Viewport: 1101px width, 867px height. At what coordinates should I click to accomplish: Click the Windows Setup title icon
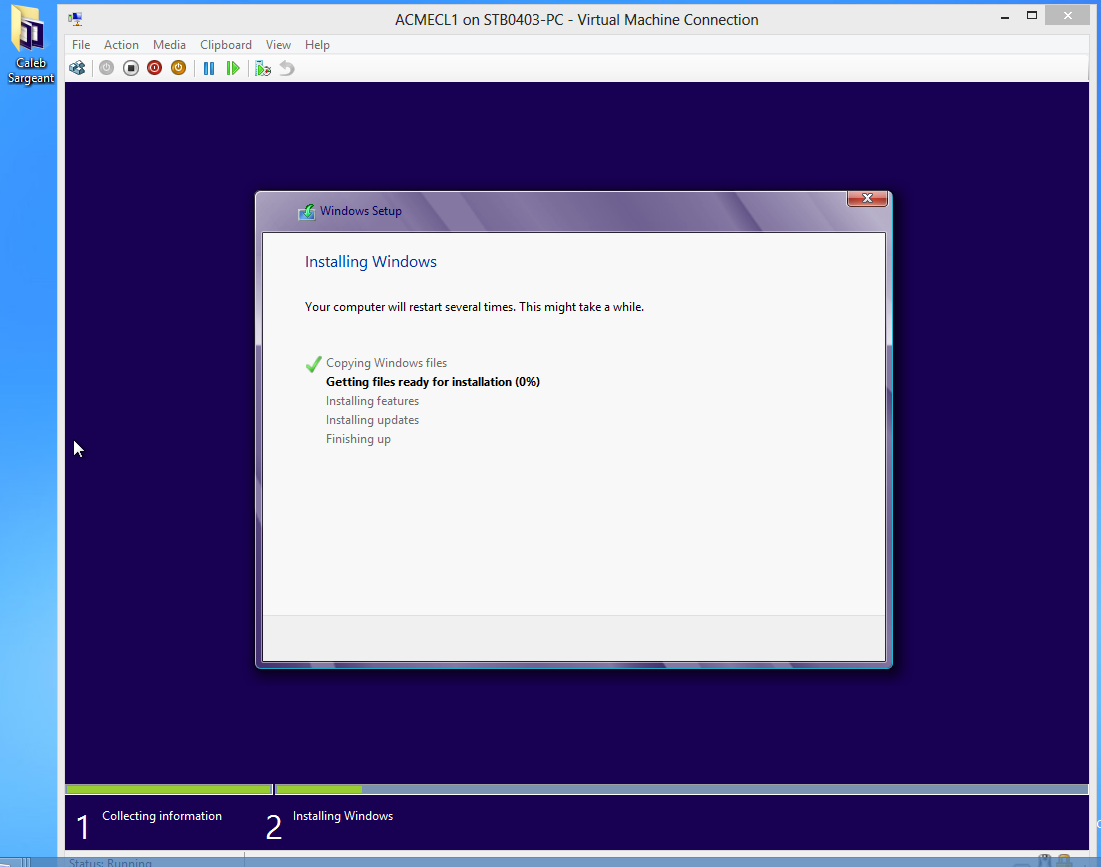pos(306,211)
